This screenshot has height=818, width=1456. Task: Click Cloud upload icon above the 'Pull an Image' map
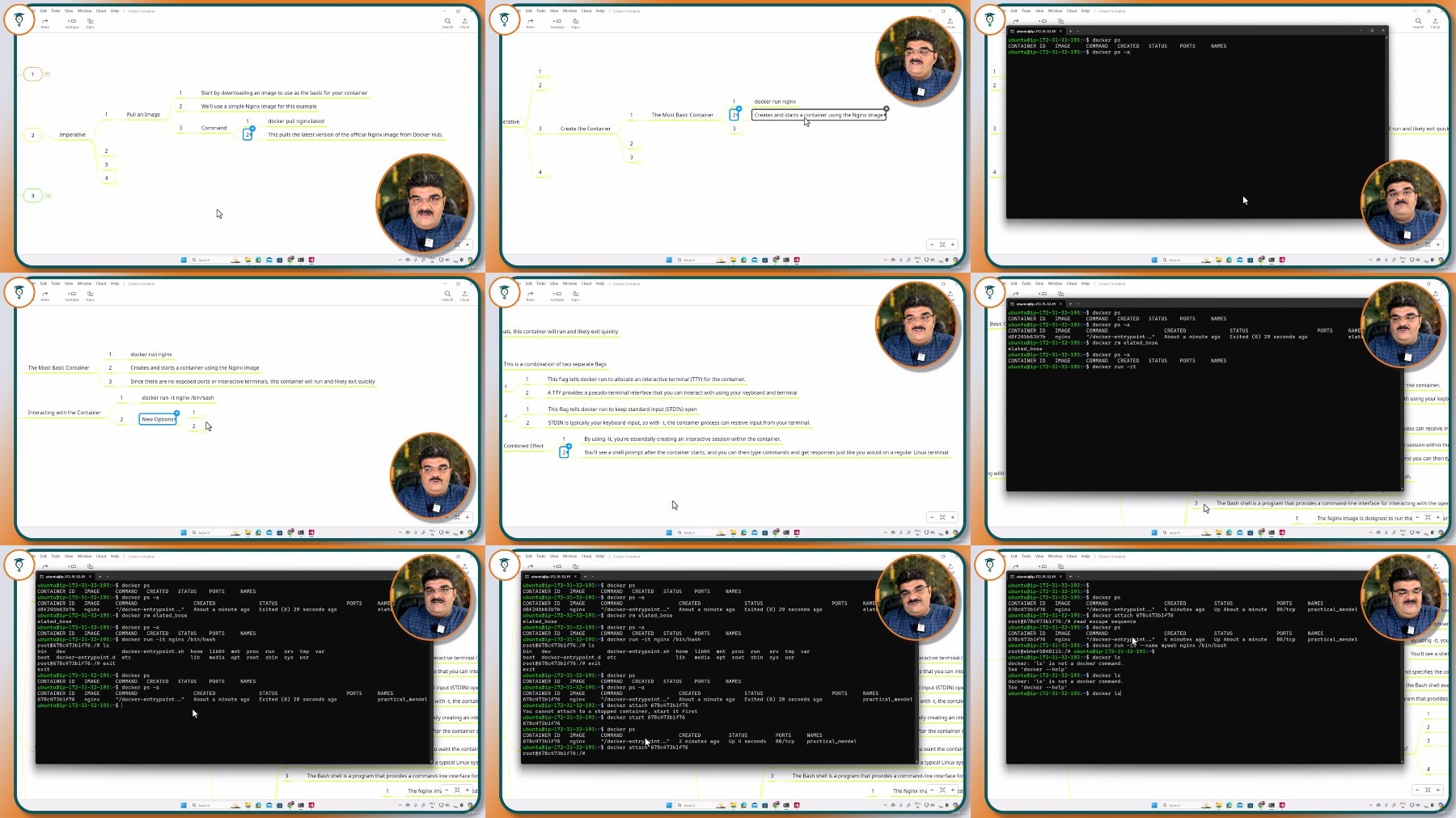pos(464,21)
